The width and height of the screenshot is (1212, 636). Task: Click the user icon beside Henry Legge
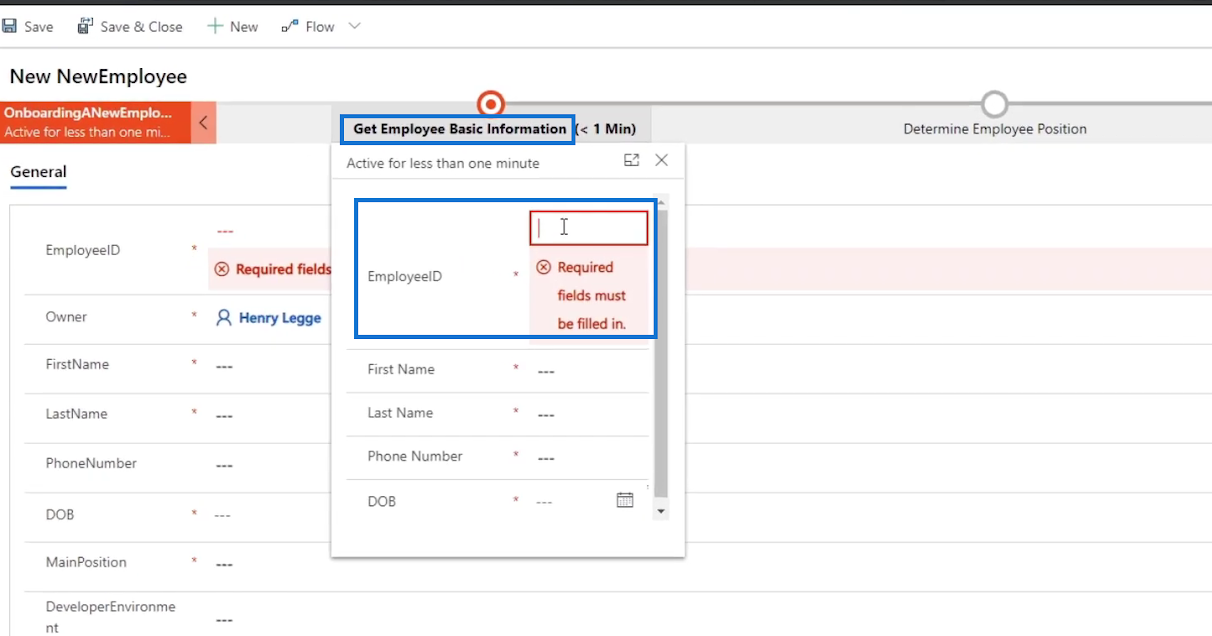pos(224,318)
